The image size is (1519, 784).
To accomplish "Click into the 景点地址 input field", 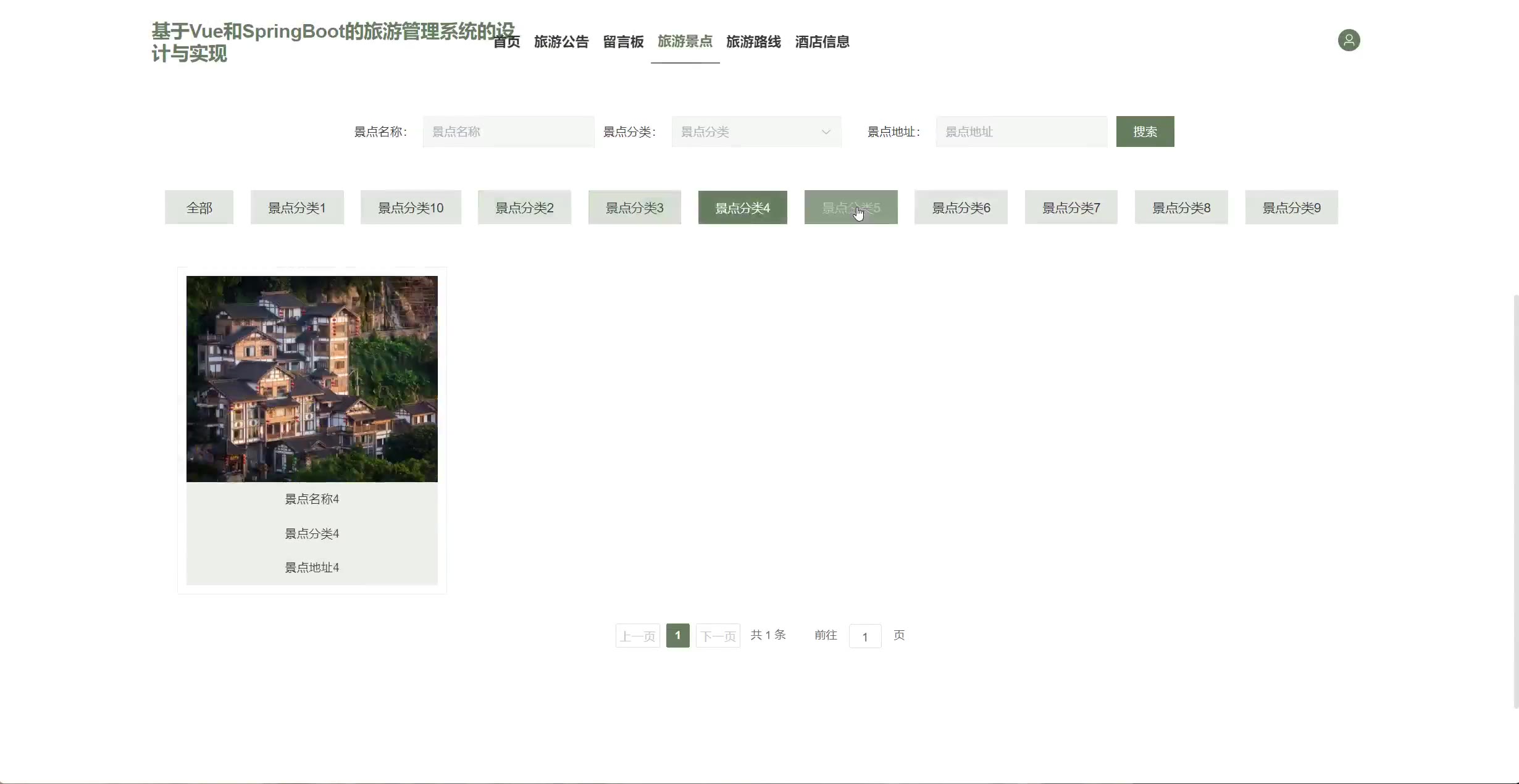I will [x=1021, y=132].
